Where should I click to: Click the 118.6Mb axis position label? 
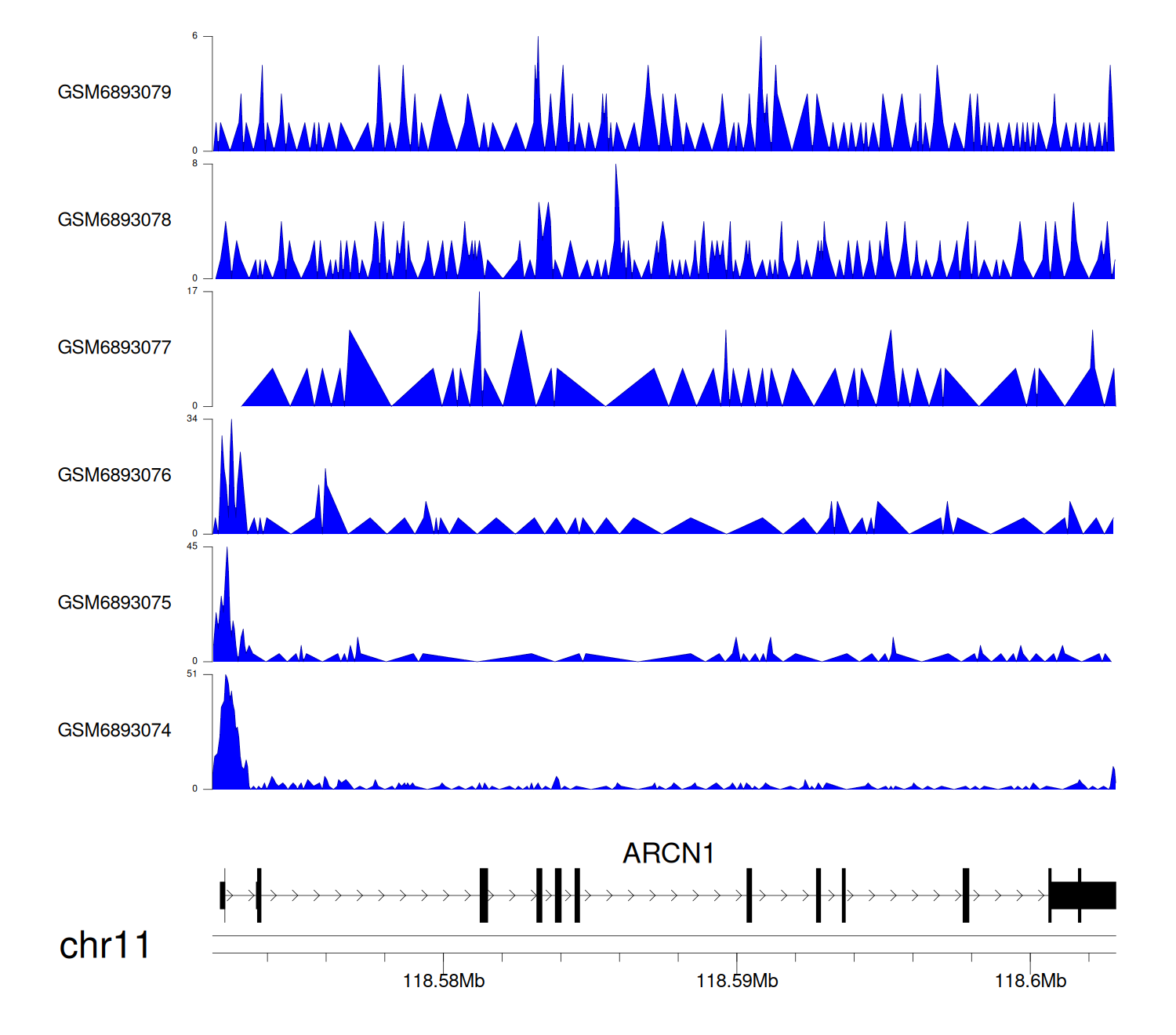[1030, 981]
